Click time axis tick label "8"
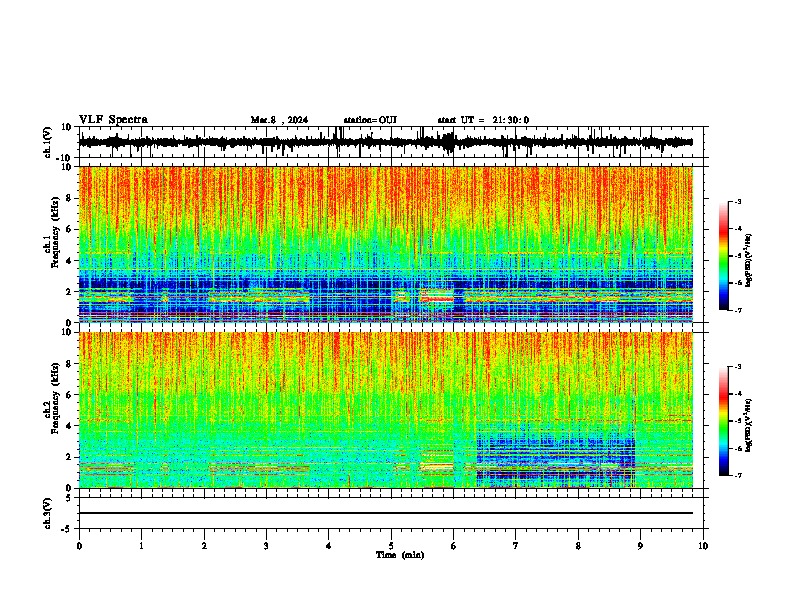 [578, 546]
